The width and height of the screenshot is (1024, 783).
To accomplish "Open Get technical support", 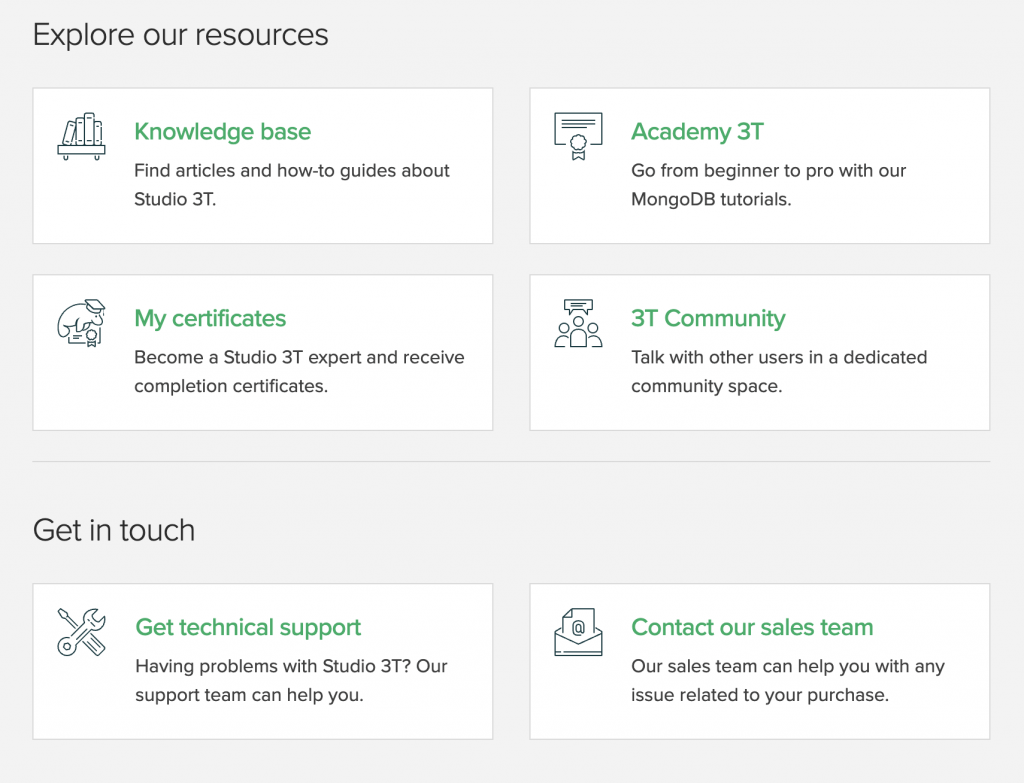I will [x=248, y=627].
